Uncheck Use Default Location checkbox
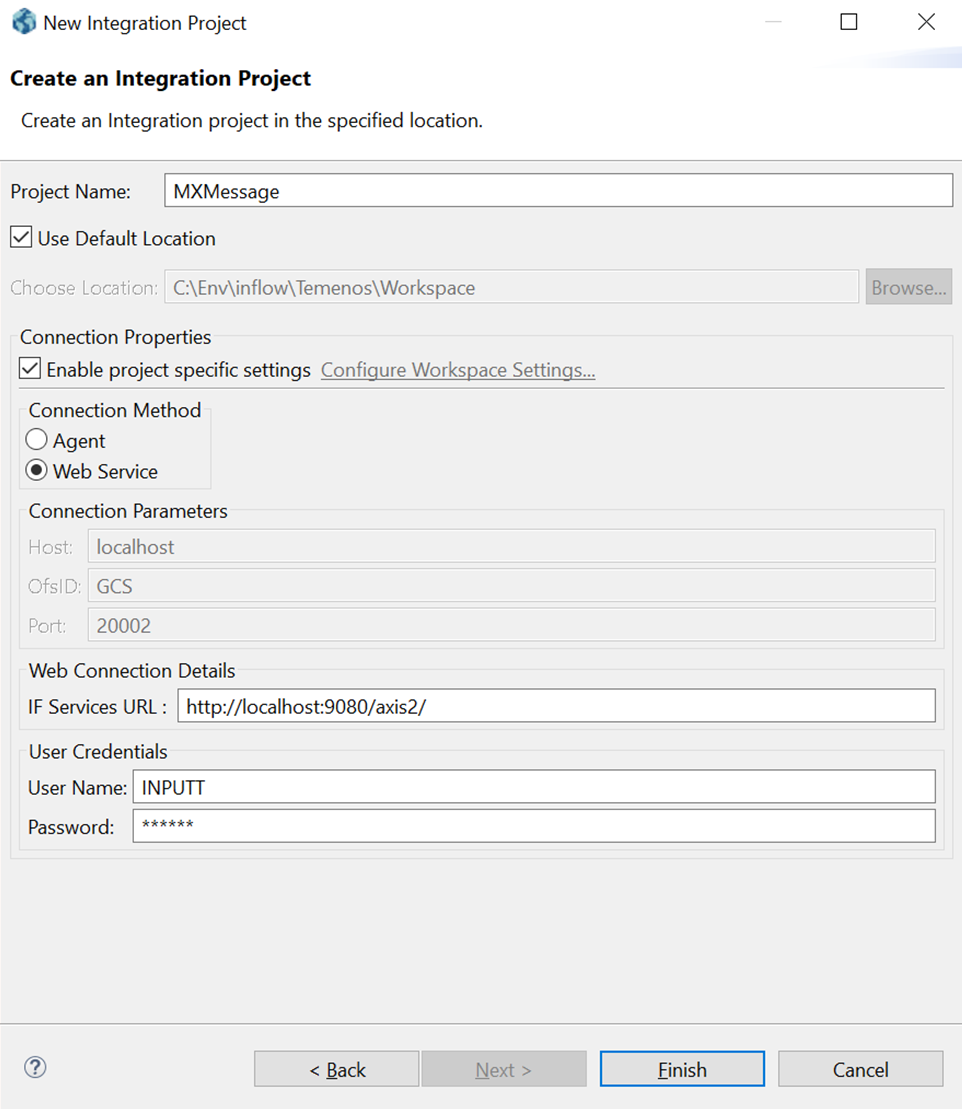The width and height of the screenshot is (962, 1109). [x=21, y=238]
